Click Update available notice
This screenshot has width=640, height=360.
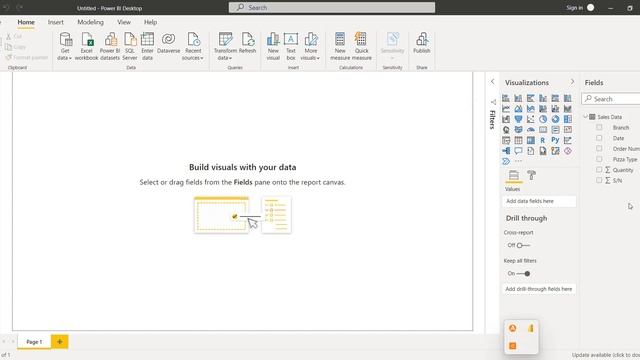click(x=606, y=355)
